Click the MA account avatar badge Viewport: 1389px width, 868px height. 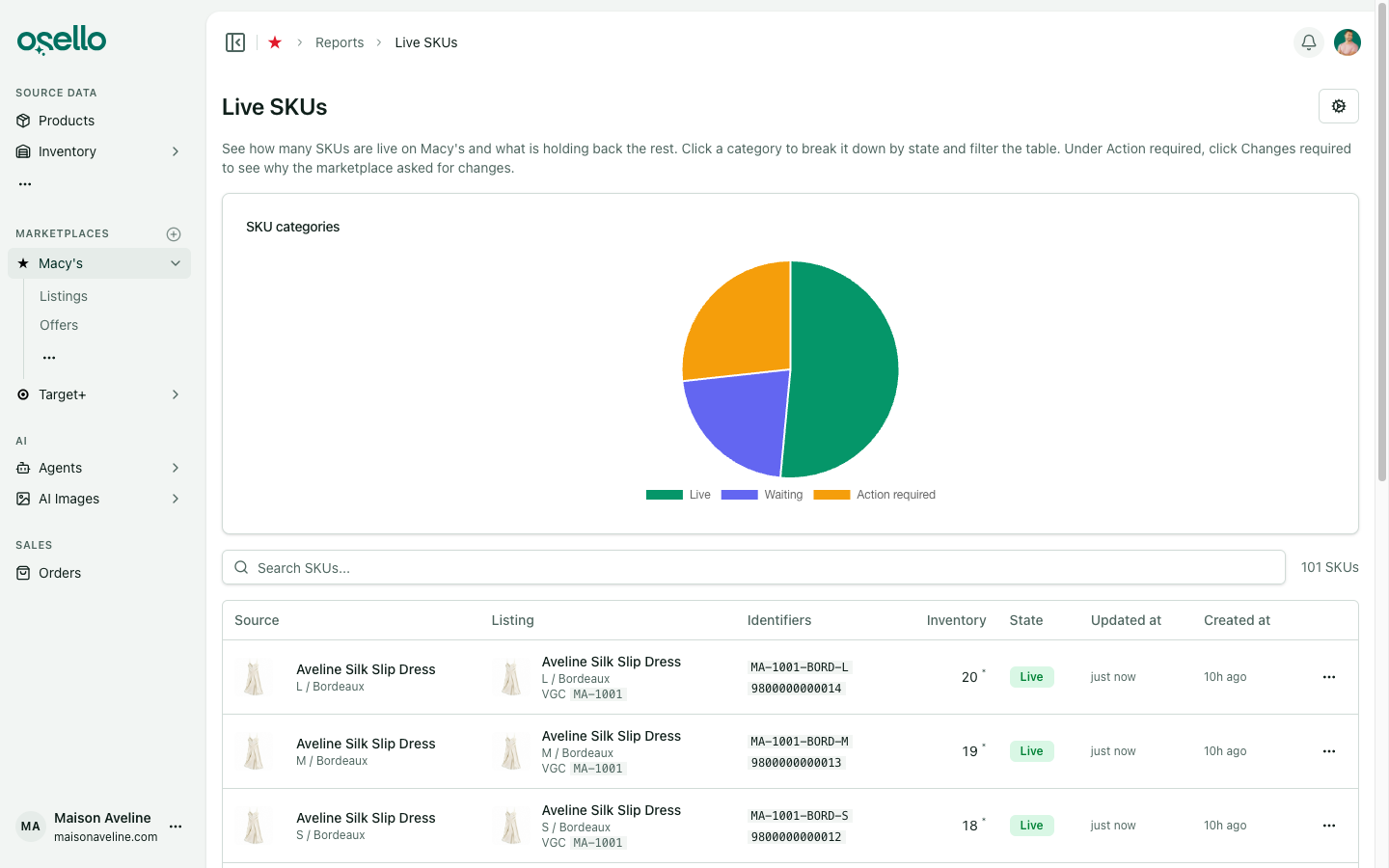click(31, 827)
